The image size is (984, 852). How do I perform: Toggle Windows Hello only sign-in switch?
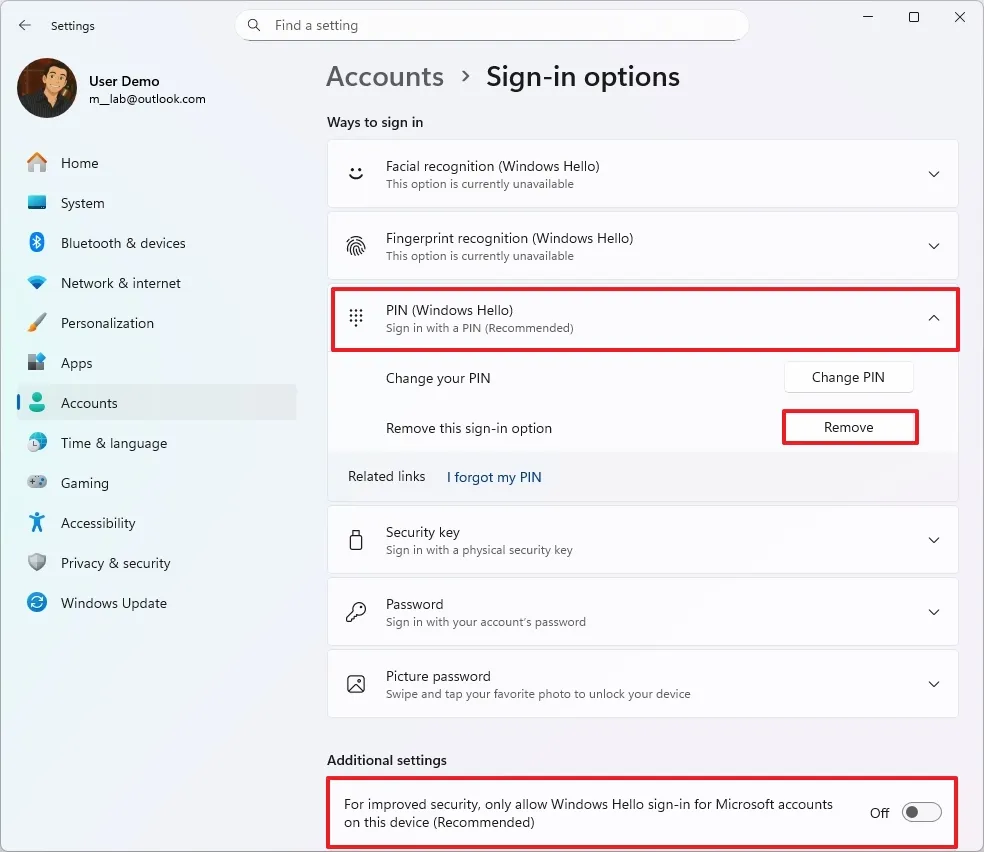921,813
